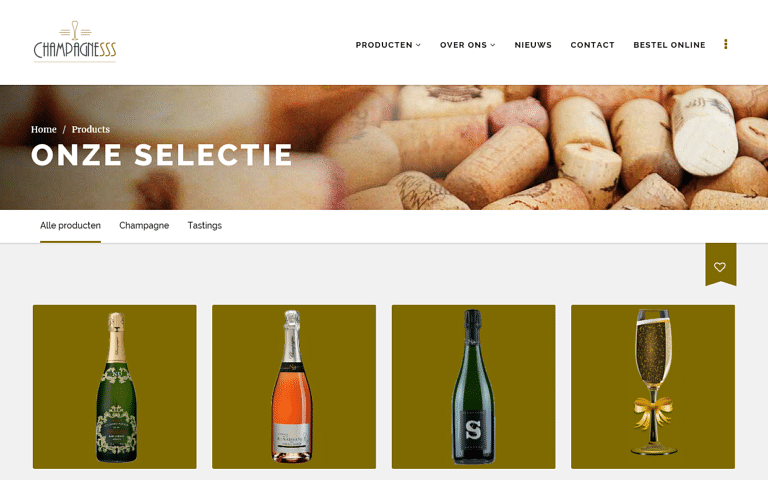Open the green ornate champagne bottle product
The width and height of the screenshot is (768, 480).
115,387
